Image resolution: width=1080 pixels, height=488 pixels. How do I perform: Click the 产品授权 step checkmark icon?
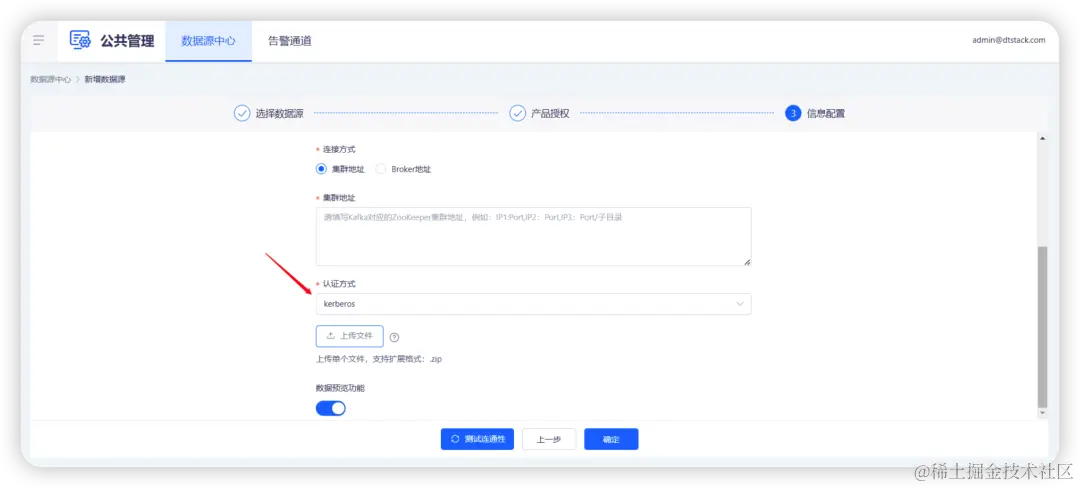517,114
